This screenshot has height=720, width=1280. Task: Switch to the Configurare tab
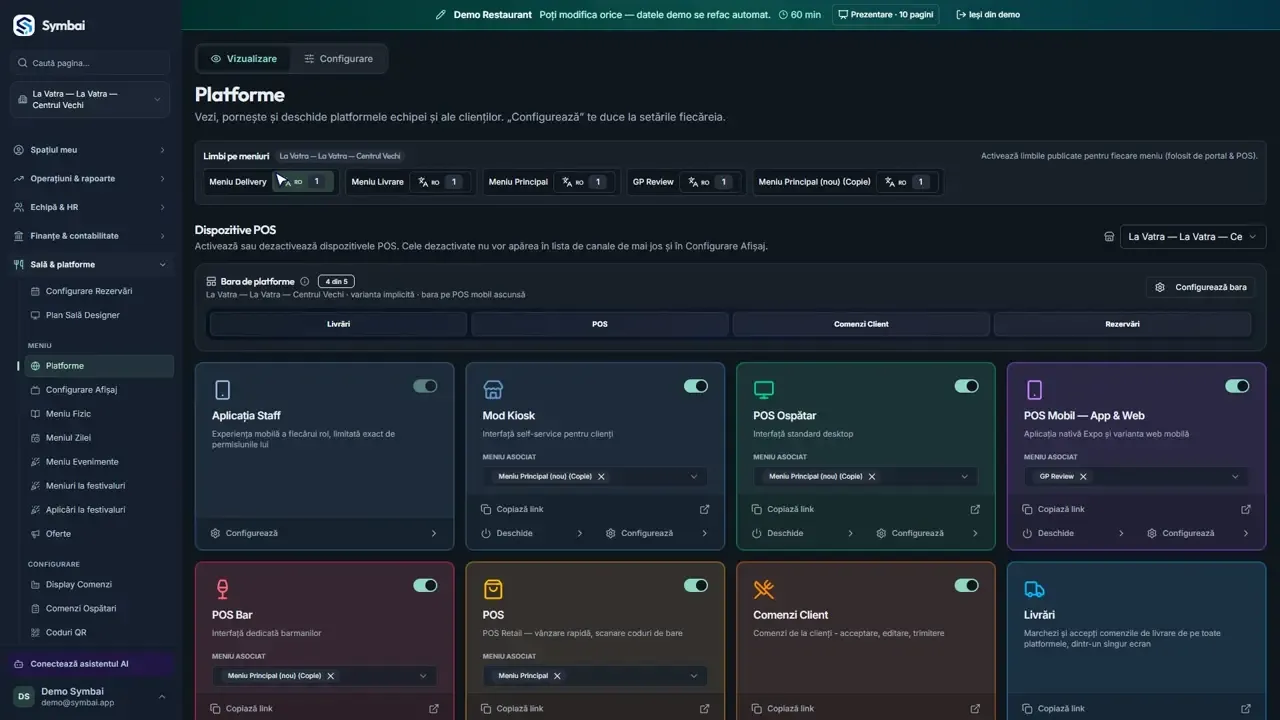coord(338,59)
